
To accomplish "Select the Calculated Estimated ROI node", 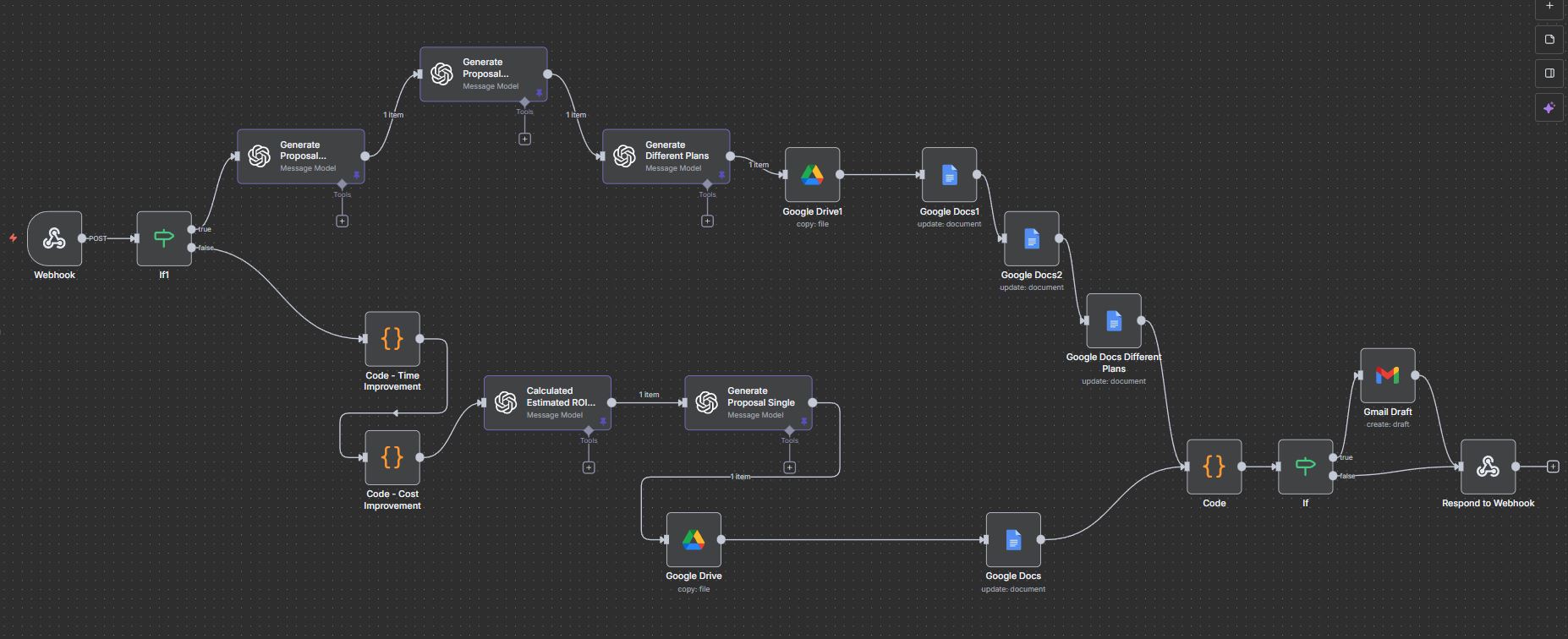I will point(547,402).
